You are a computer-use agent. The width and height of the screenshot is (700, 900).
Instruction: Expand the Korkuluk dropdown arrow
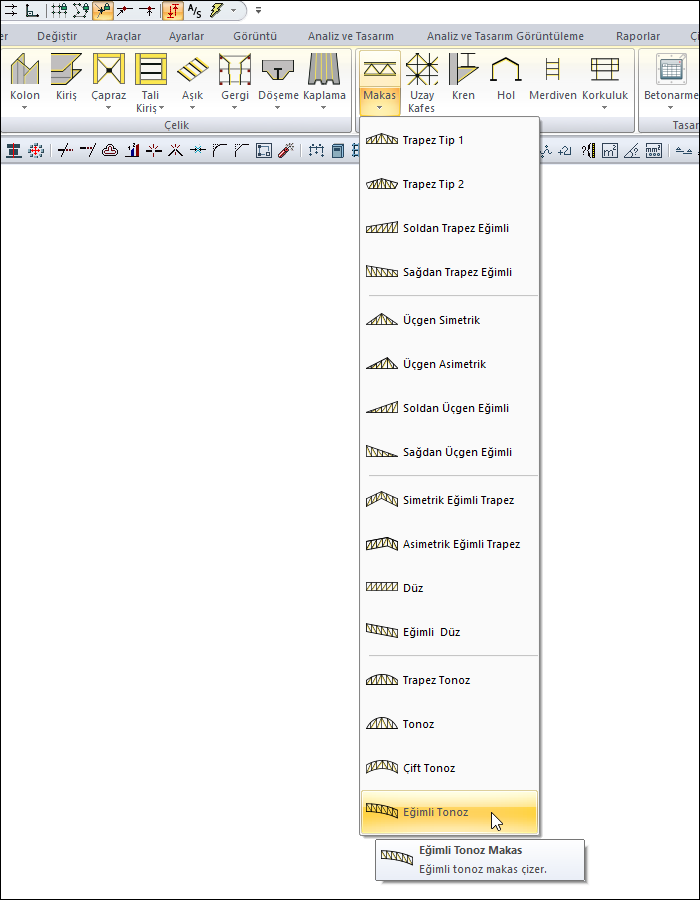pyautogui.click(x=604, y=107)
